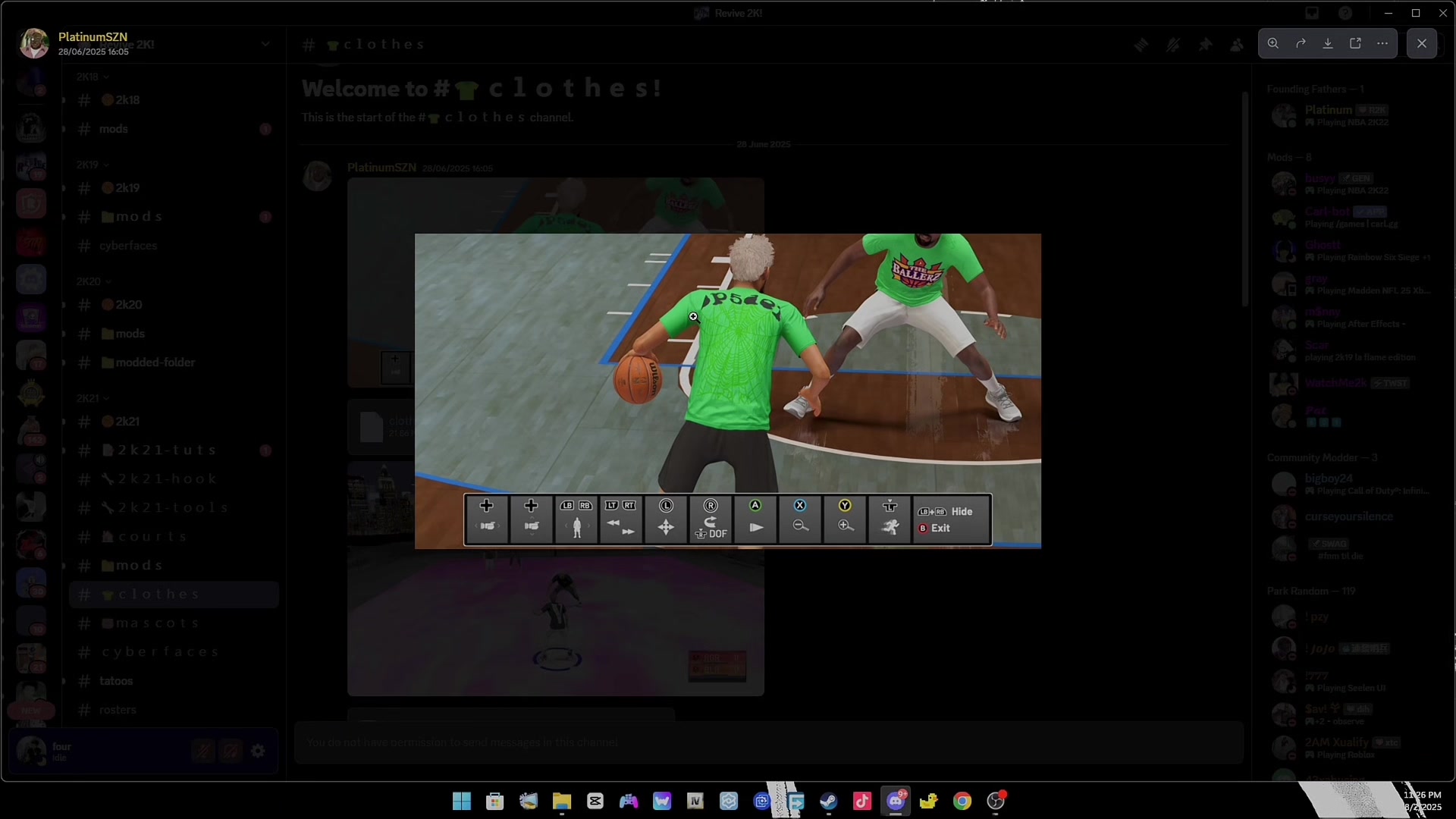Collapse the 2K18 category
The width and height of the screenshot is (1456, 819).
click(x=93, y=77)
